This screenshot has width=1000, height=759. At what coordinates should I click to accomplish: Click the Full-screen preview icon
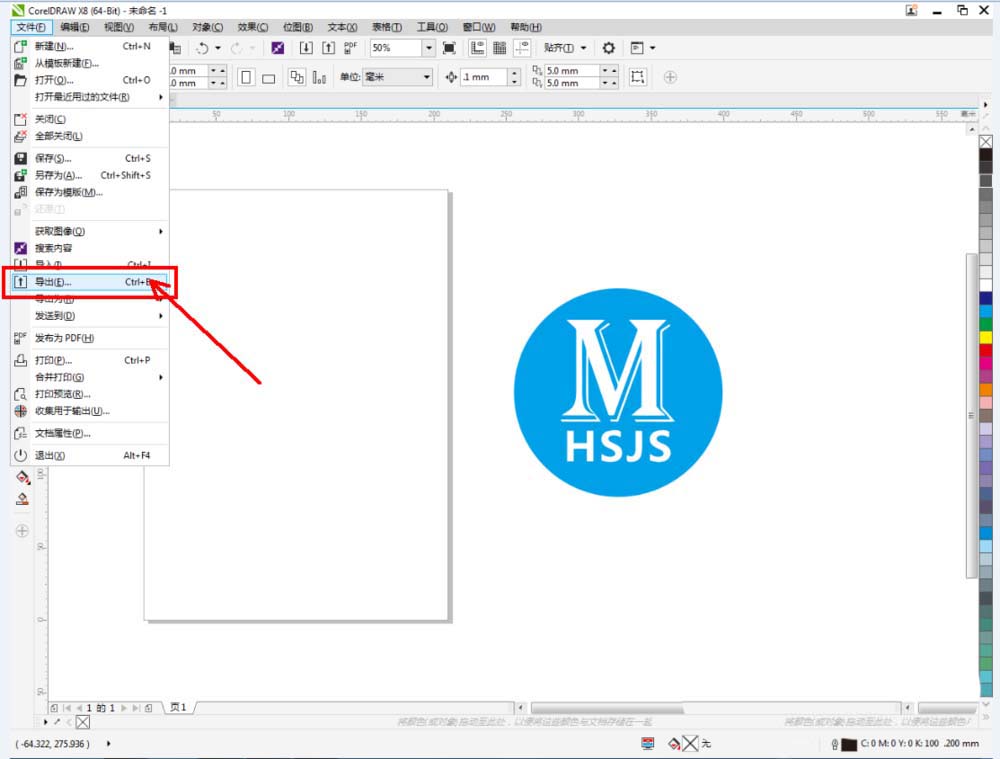click(449, 48)
